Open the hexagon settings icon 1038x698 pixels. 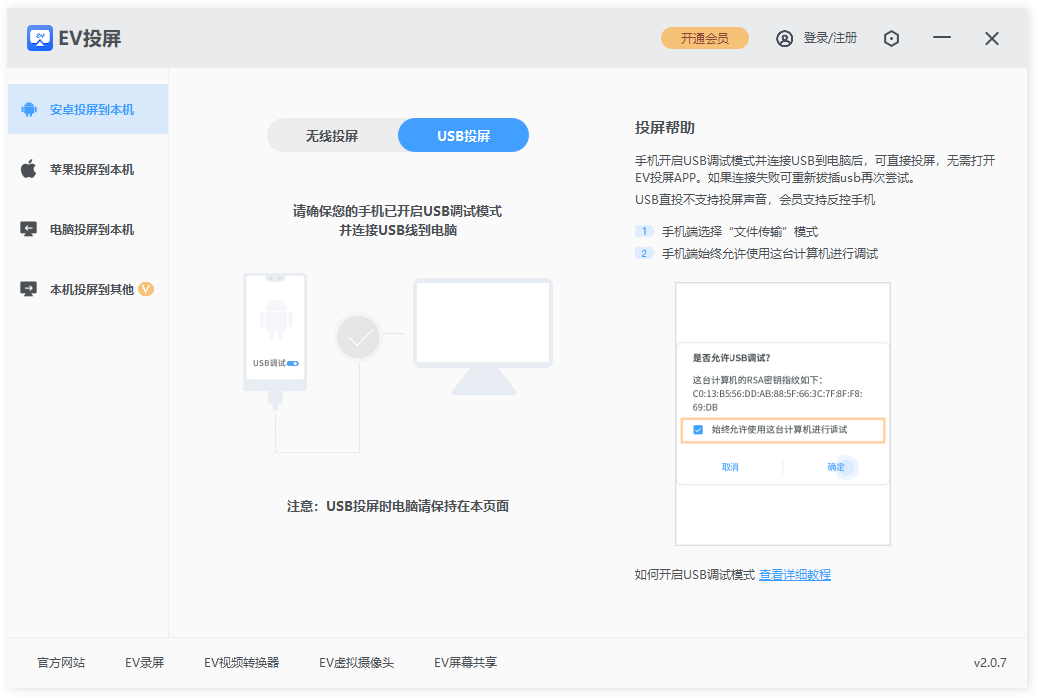coord(891,38)
